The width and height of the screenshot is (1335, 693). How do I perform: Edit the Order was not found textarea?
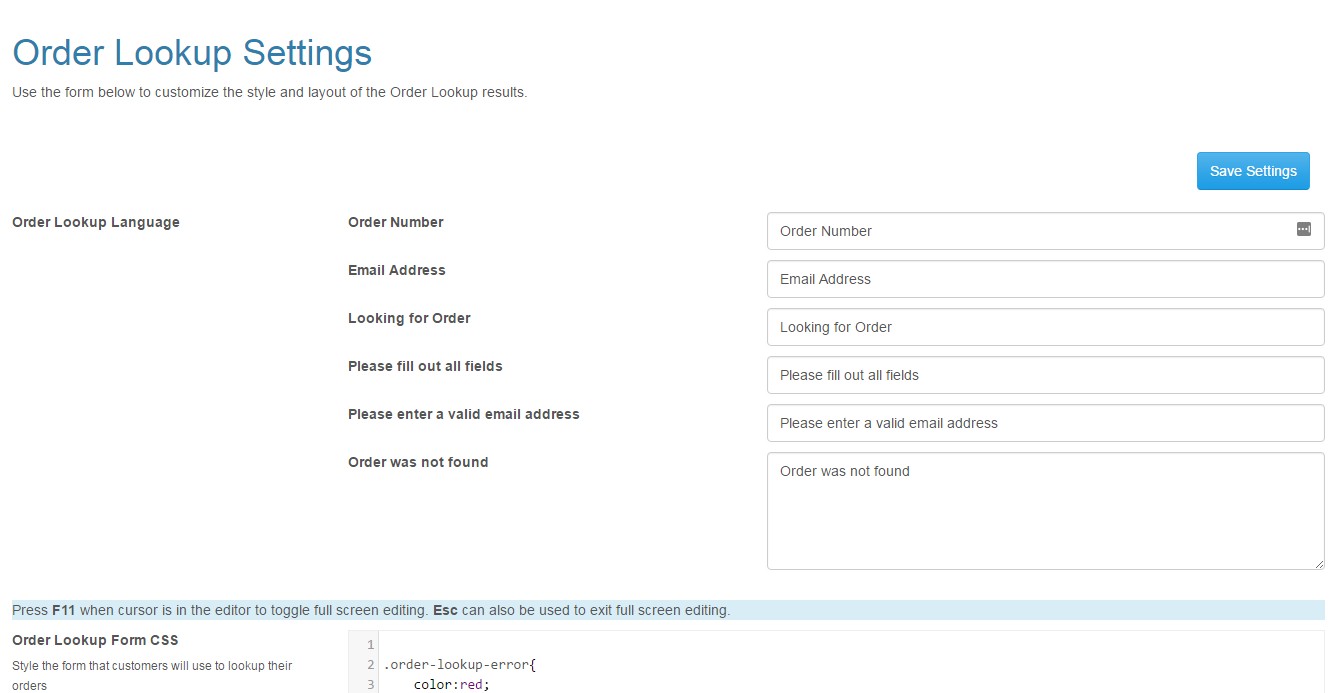[x=1045, y=511]
